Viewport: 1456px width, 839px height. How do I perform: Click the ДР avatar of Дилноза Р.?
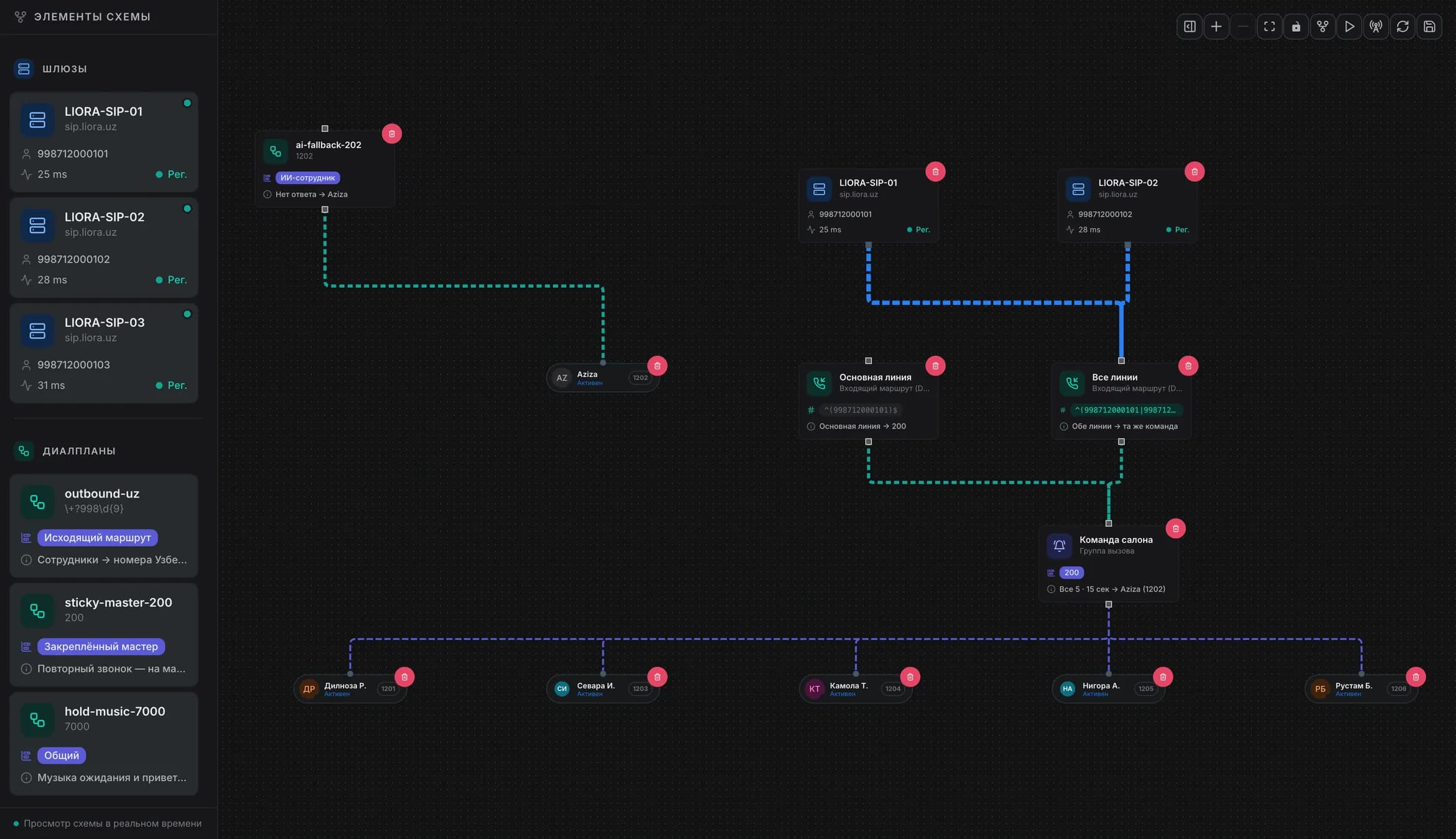click(x=309, y=688)
